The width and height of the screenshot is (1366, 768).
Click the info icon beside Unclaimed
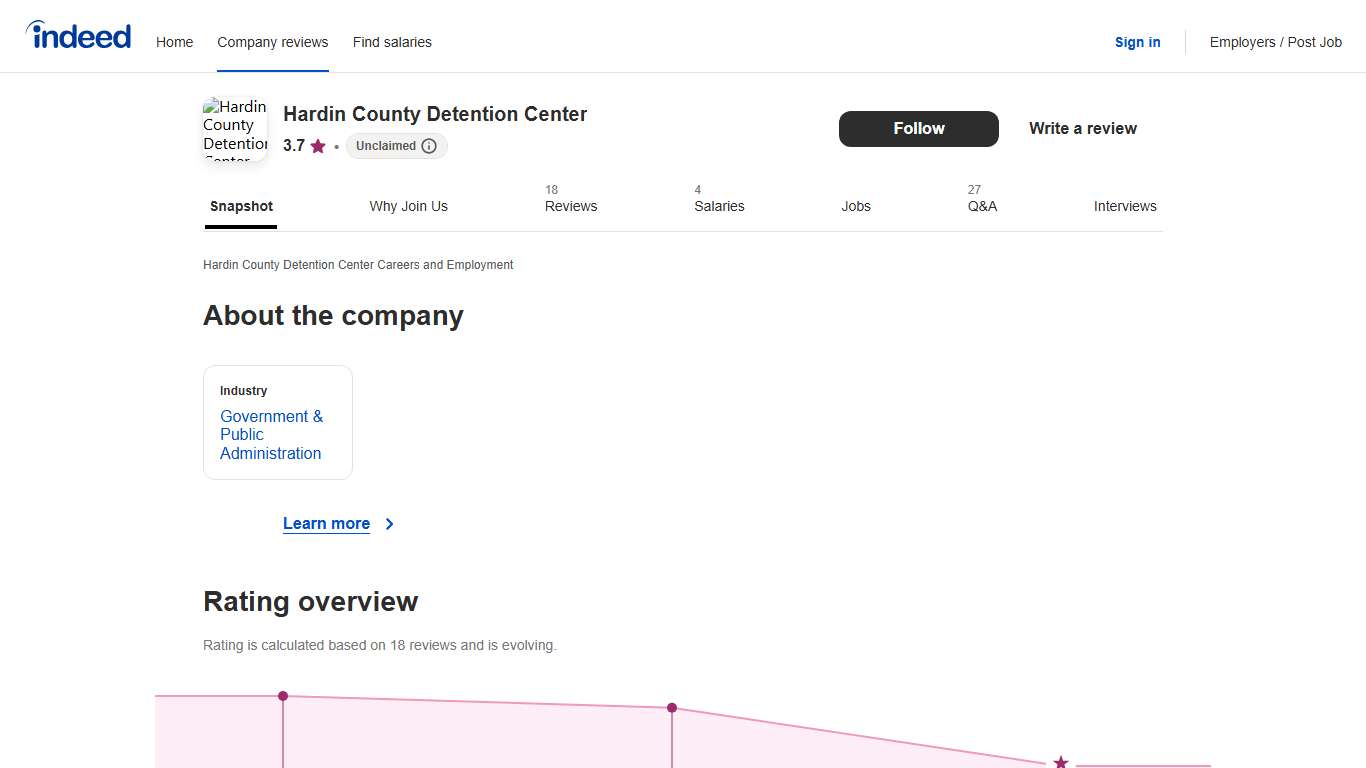click(x=429, y=146)
